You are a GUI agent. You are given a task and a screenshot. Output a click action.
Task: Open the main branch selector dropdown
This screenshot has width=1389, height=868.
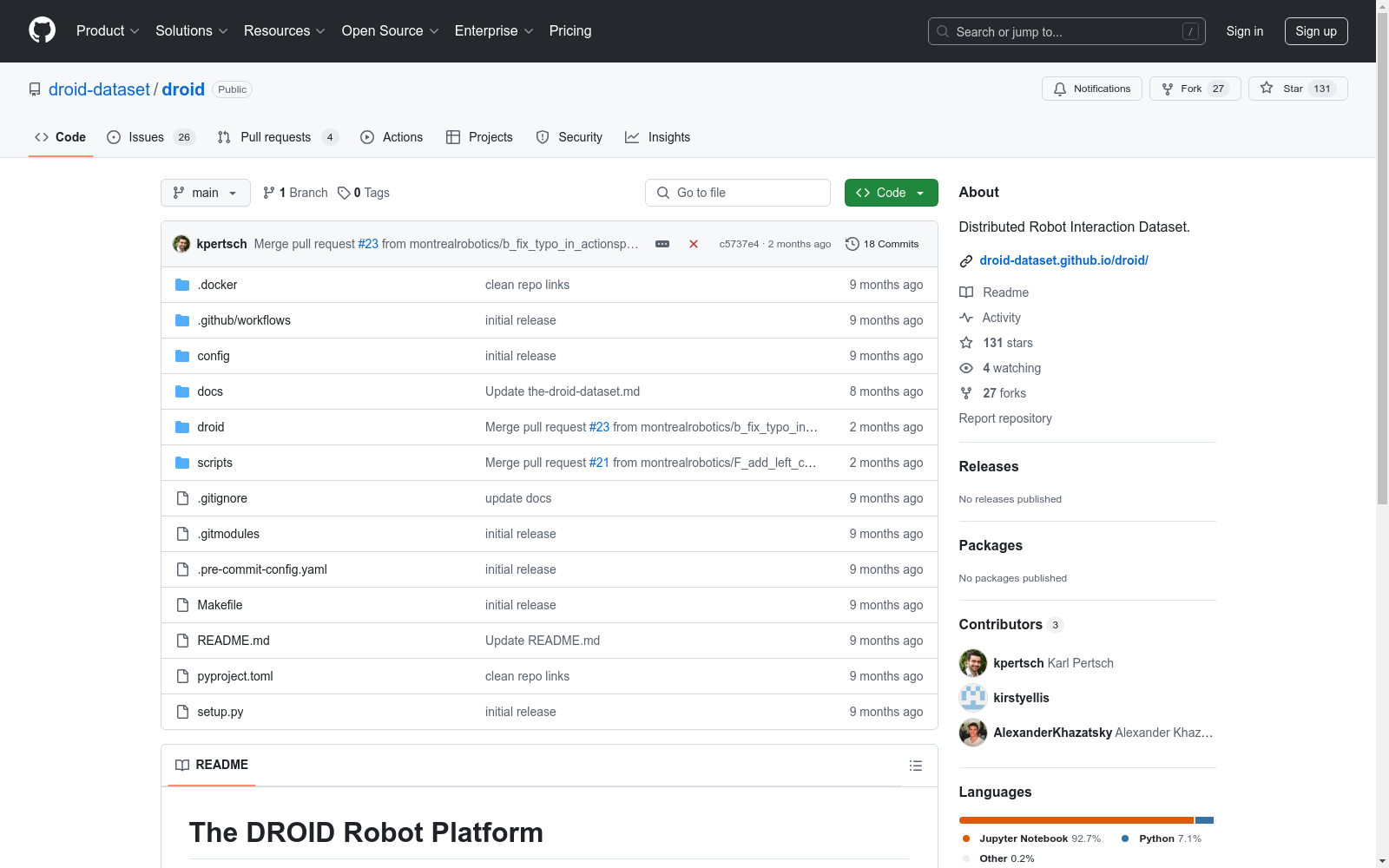206,193
